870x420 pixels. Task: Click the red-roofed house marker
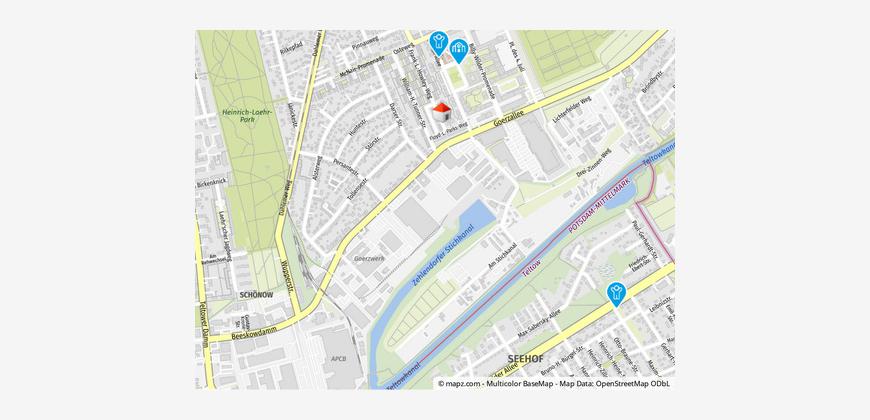[x=441, y=112]
